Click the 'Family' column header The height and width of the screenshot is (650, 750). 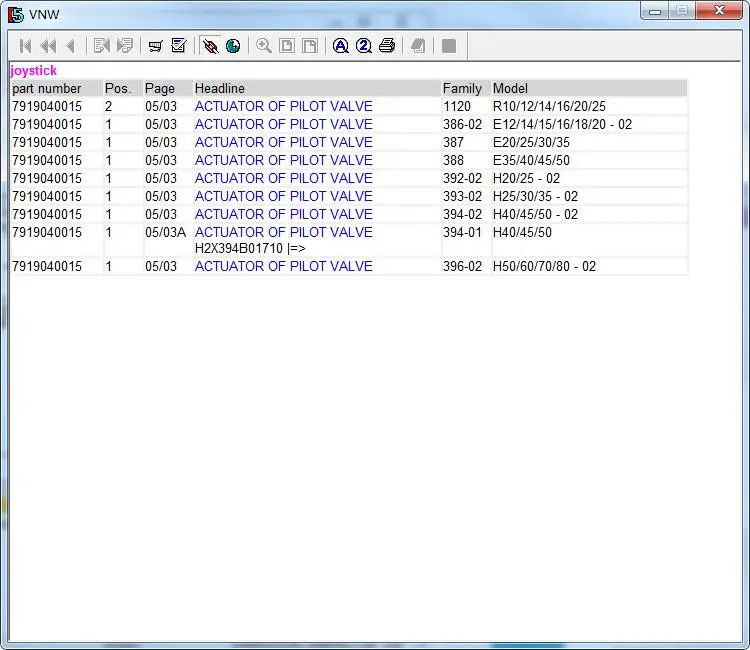point(466,88)
